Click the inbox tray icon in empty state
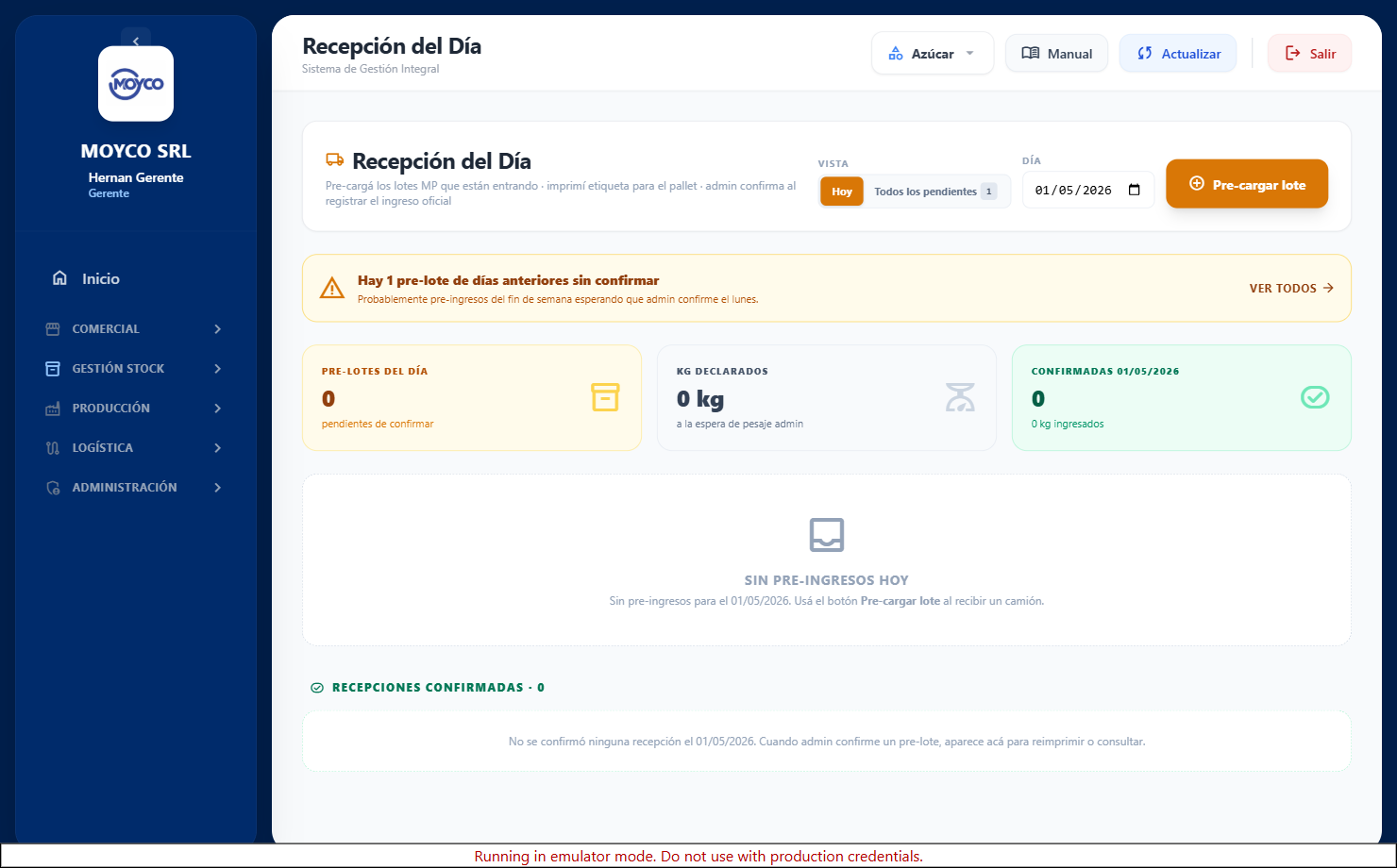 click(827, 535)
